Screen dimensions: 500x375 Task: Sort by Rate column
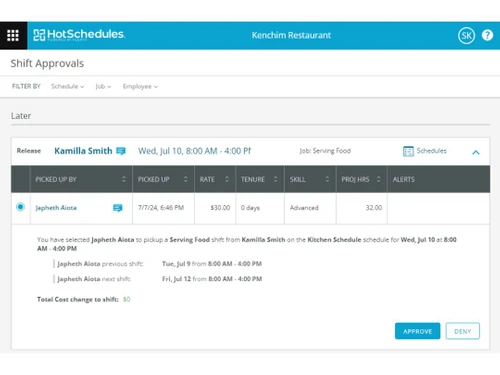[x=227, y=179]
